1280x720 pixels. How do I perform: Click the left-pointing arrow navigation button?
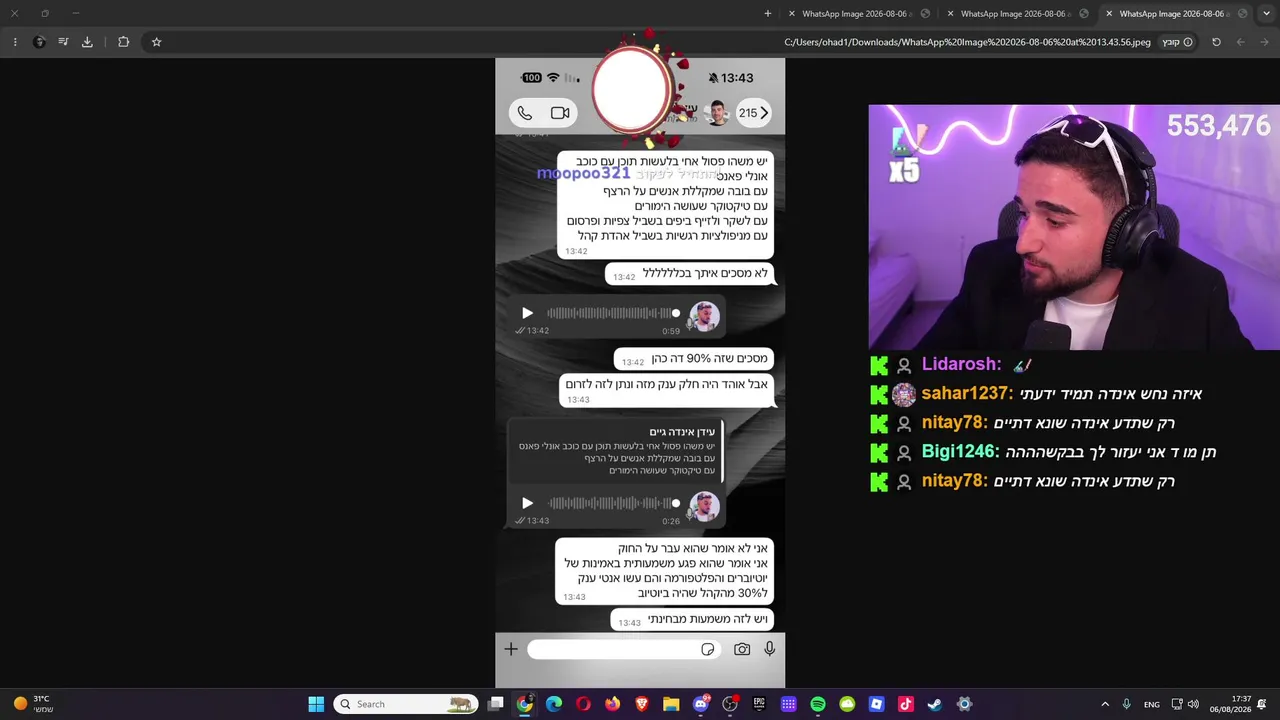pos(1240,42)
